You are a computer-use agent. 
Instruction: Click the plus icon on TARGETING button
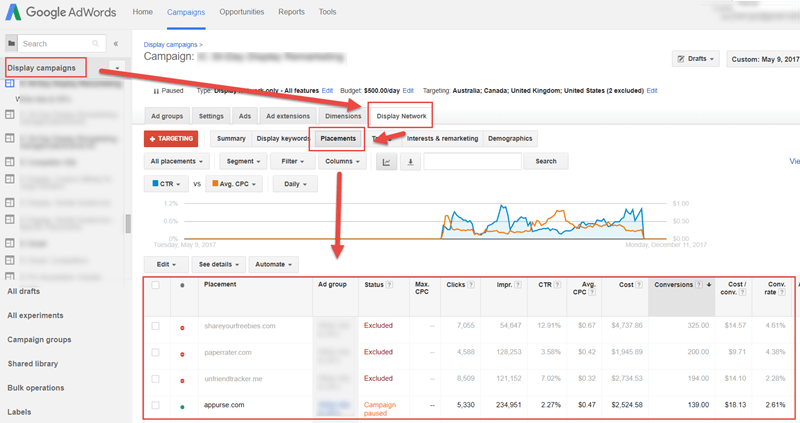coord(152,139)
